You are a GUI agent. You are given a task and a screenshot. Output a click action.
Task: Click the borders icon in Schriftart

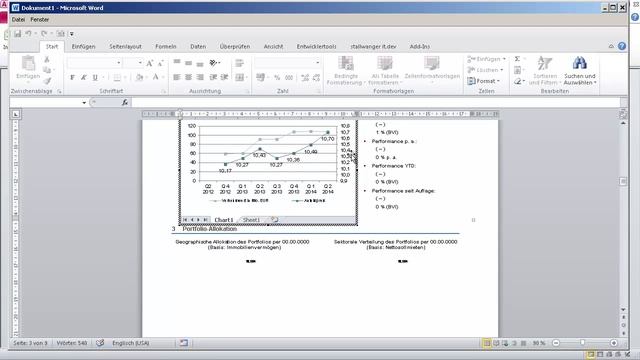tap(117, 77)
